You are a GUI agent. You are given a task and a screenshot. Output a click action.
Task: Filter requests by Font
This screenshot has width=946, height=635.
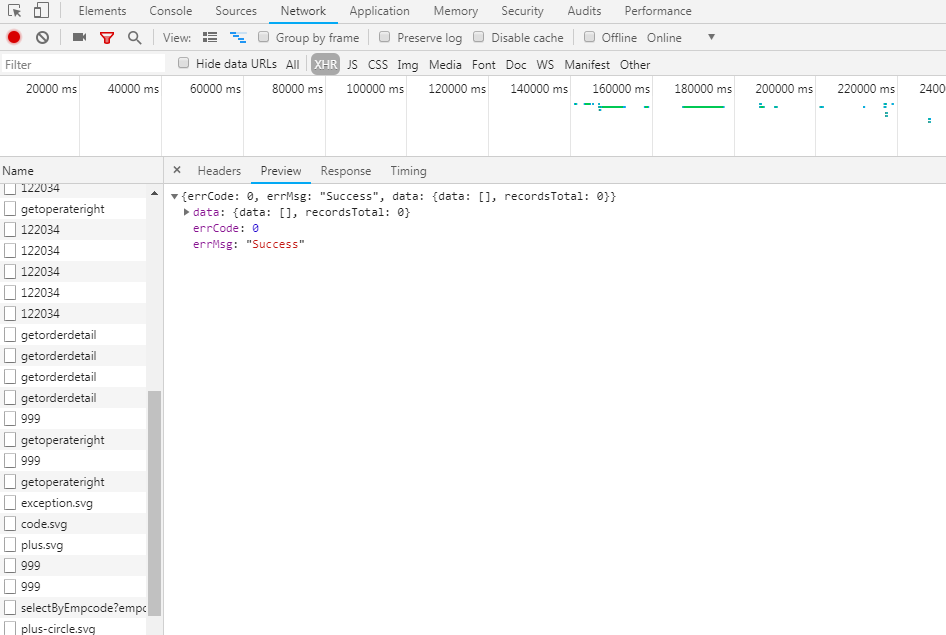[484, 65]
